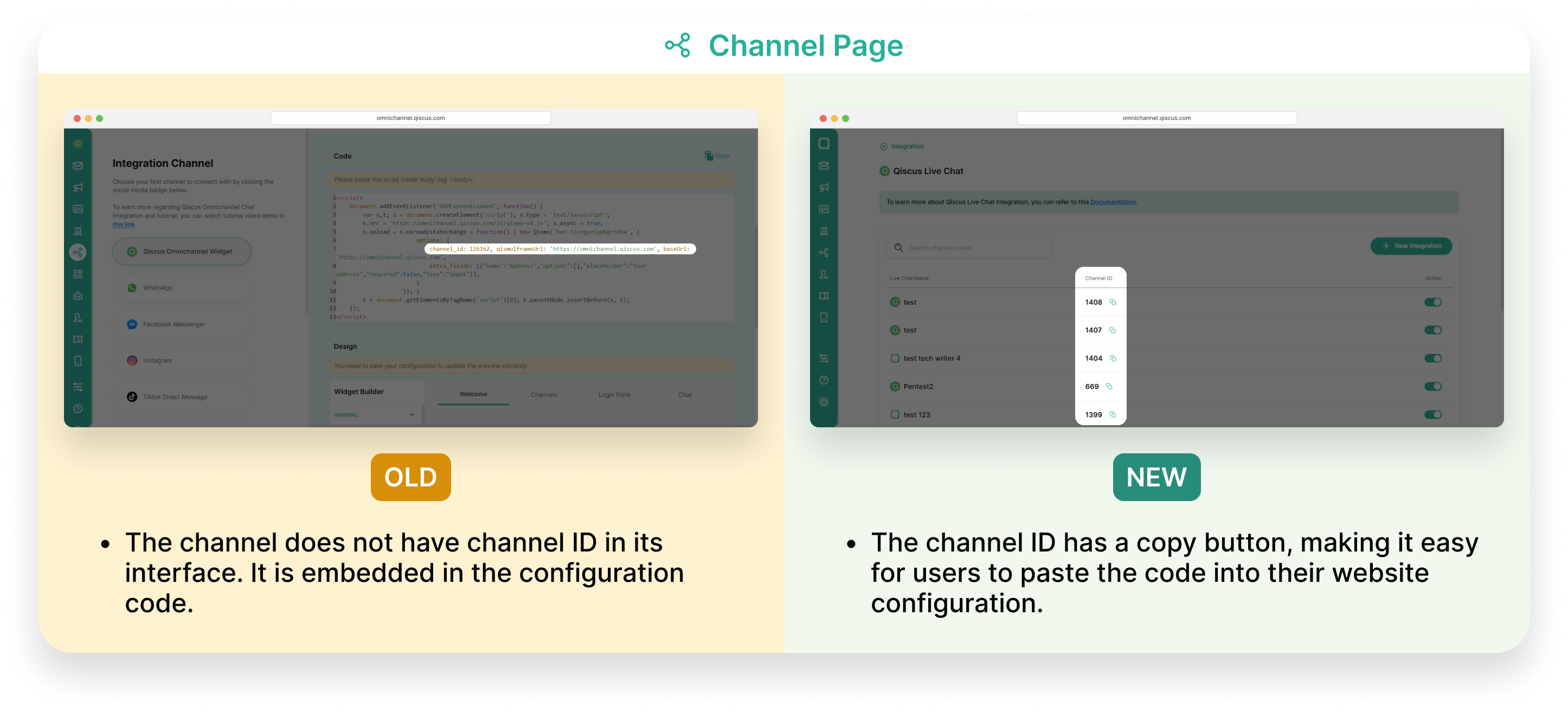This screenshot has width=1568, height=712.
Task: Click the power logout icon in the sidebar
Action: [x=824, y=402]
